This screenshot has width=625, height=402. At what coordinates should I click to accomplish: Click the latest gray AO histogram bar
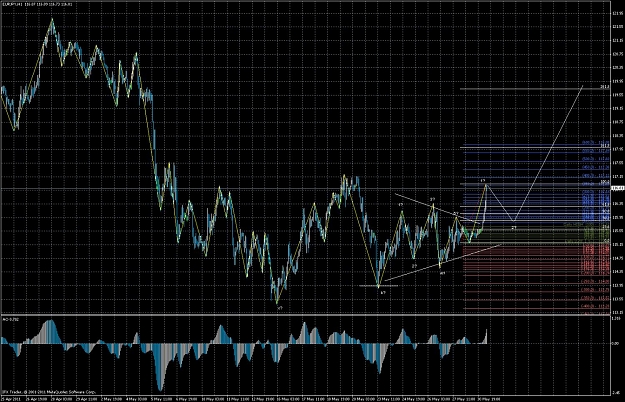pyautogui.click(x=486, y=336)
